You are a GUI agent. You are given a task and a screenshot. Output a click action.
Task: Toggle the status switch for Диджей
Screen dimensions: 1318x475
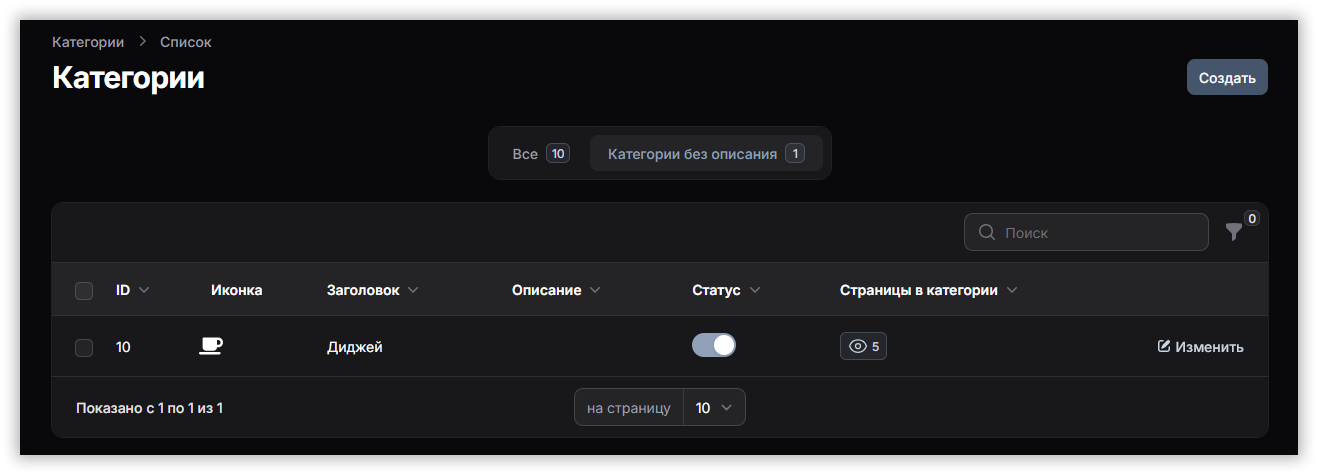(714, 345)
